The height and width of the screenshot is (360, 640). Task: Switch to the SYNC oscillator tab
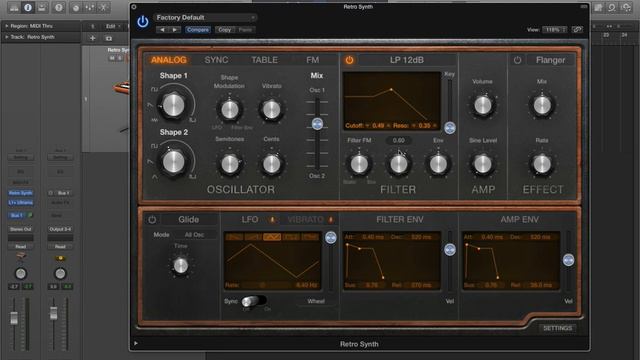pyautogui.click(x=216, y=60)
